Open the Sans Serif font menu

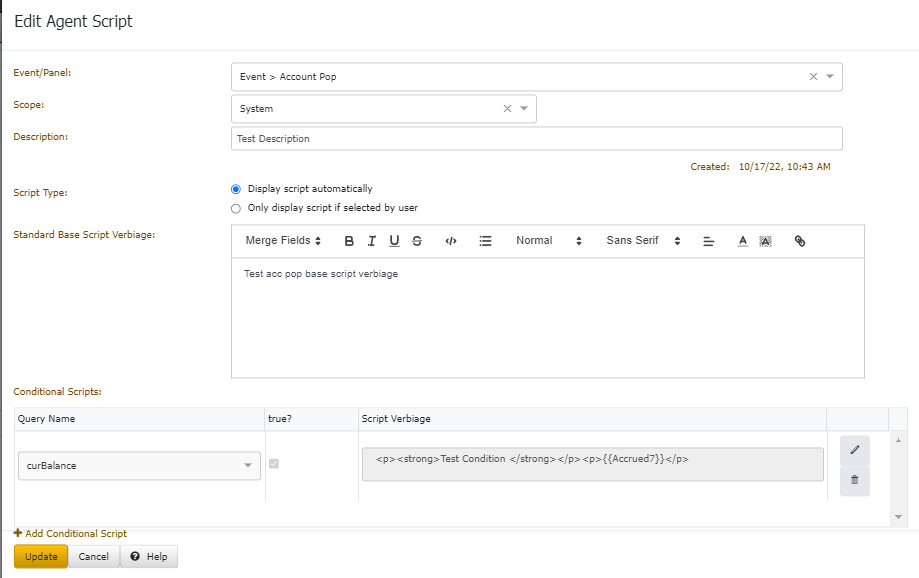pyautogui.click(x=643, y=241)
